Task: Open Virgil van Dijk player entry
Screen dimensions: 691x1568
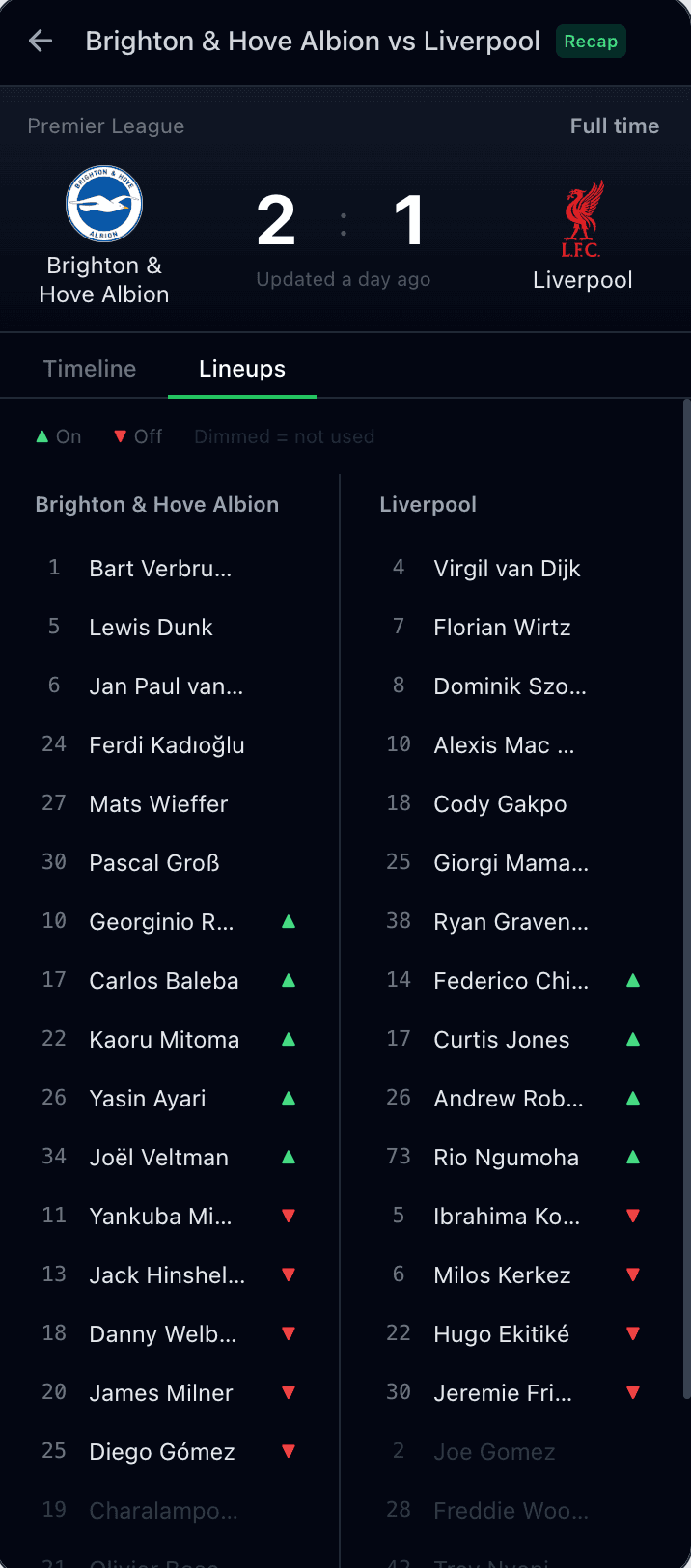Action: [507, 569]
